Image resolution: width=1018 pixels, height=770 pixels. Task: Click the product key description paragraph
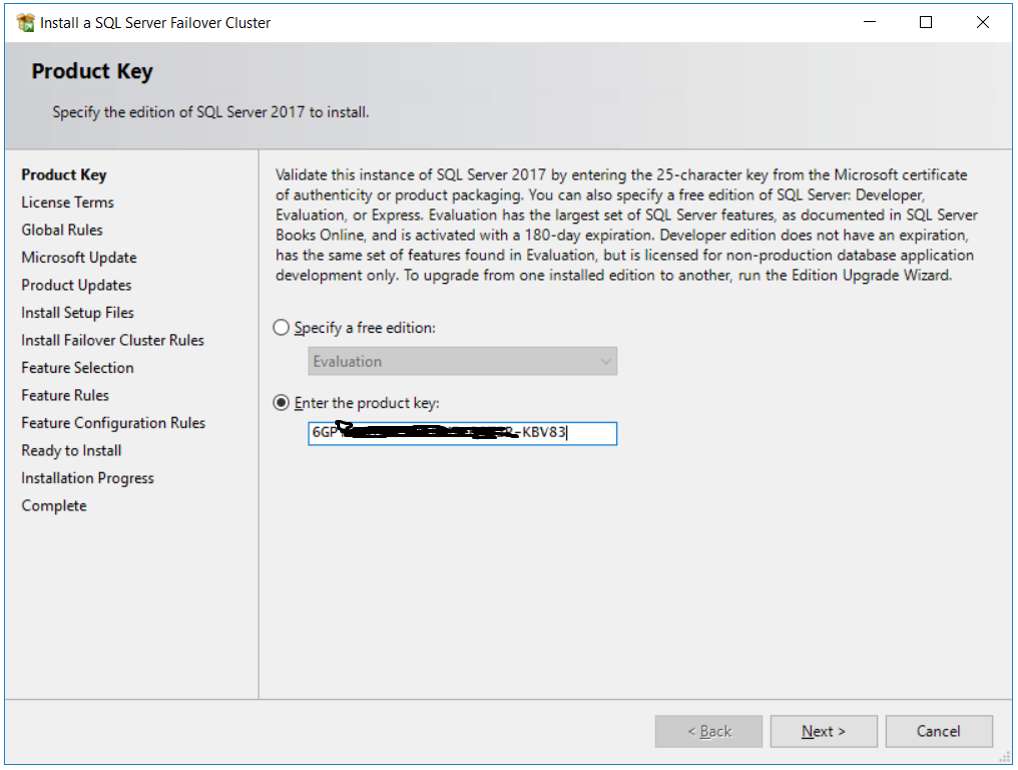pyautogui.click(x=626, y=225)
